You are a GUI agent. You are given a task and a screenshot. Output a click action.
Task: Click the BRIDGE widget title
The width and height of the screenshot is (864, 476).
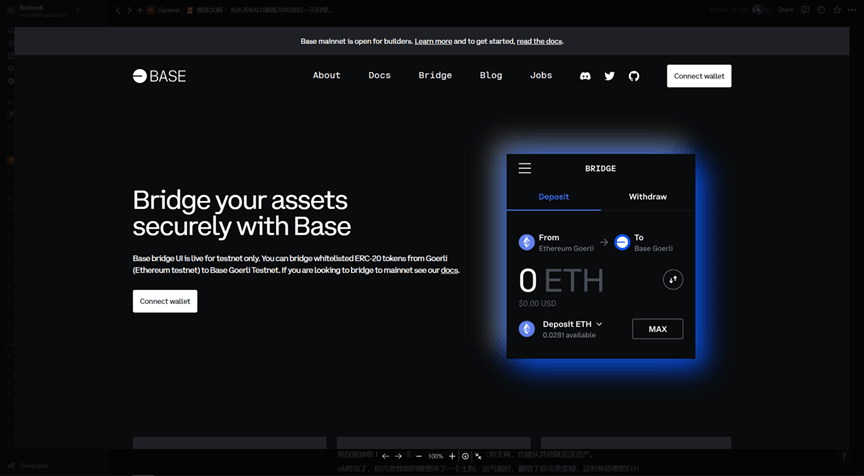click(x=601, y=169)
